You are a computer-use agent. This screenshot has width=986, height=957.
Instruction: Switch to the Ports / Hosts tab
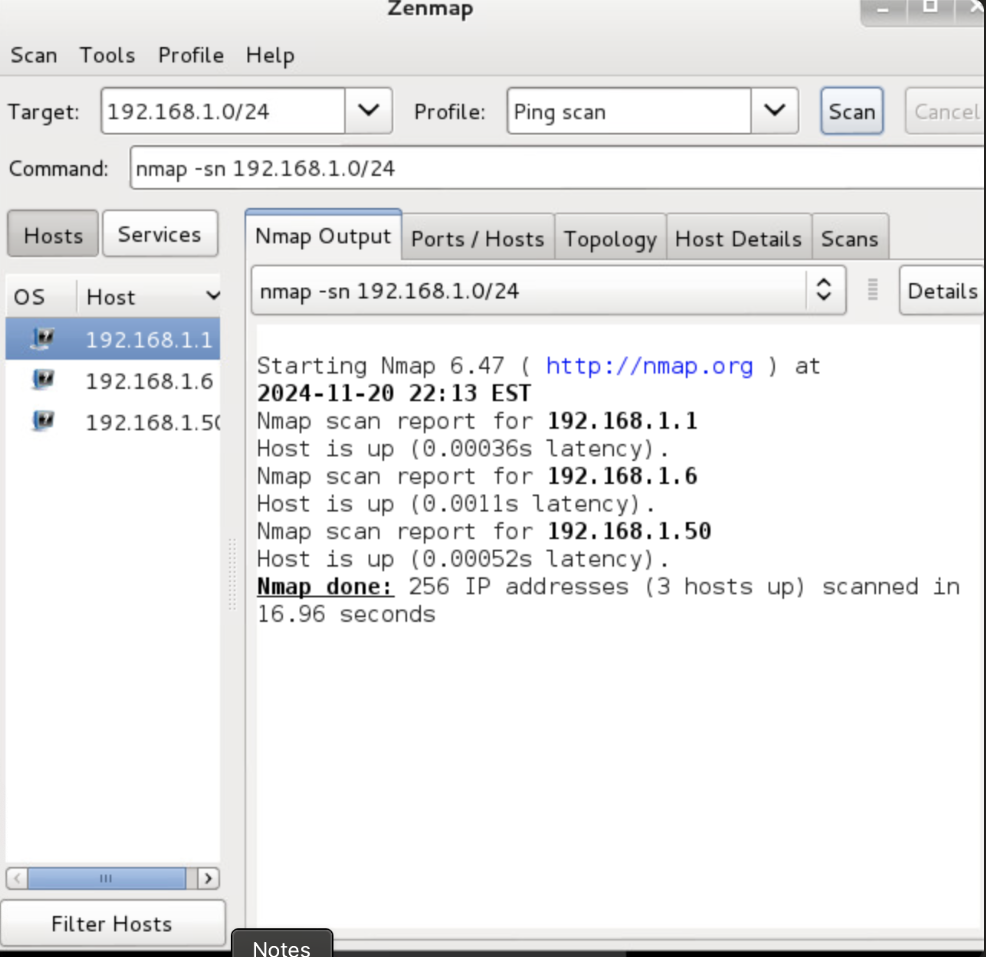pyautogui.click(x=478, y=238)
